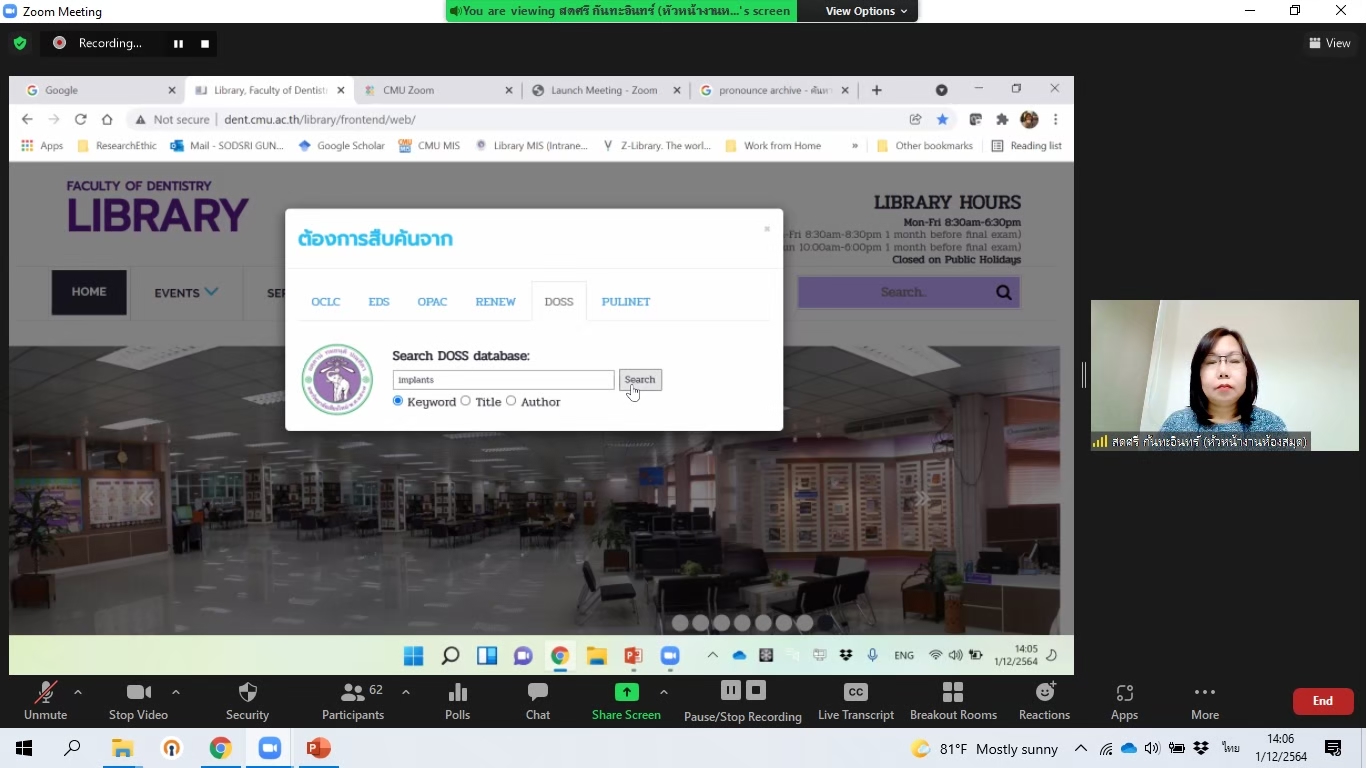Click the green Share Screen icon

626,692
